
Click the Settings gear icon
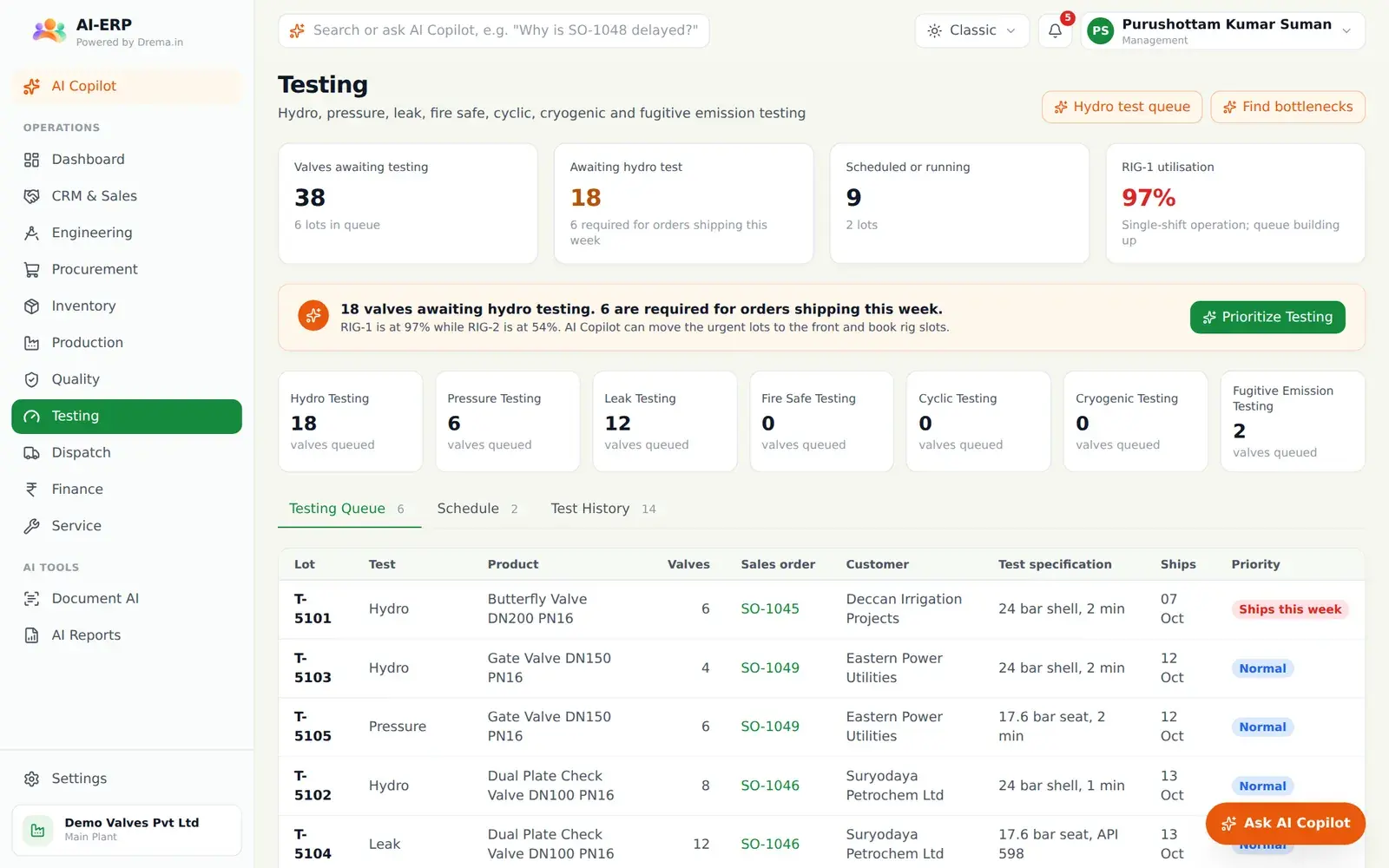coord(32,779)
